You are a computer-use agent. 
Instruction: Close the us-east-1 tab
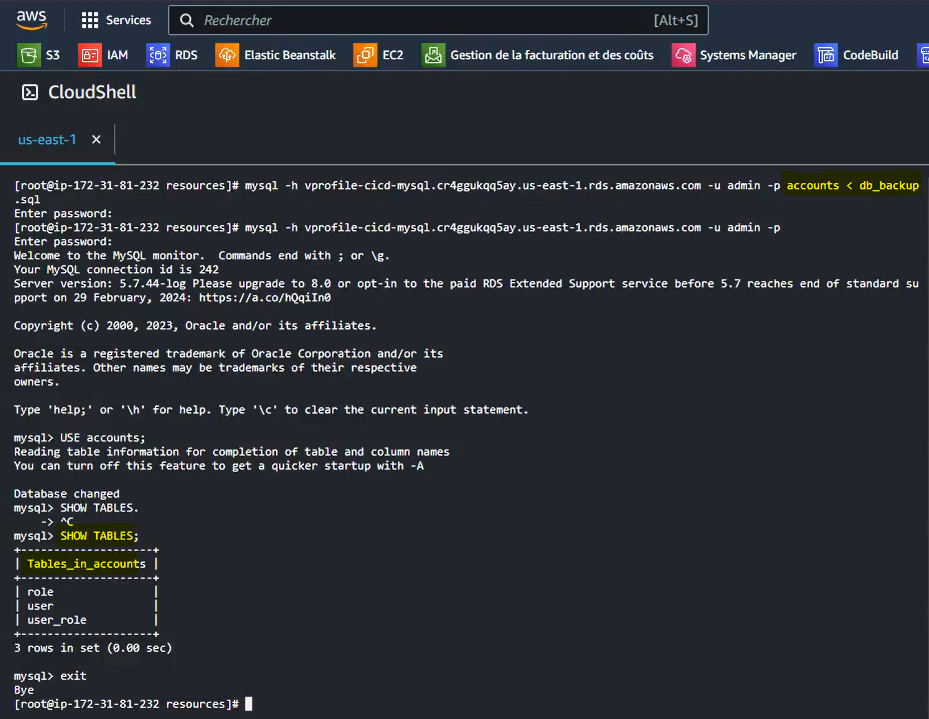pyautogui.click(x=96, y=139)
